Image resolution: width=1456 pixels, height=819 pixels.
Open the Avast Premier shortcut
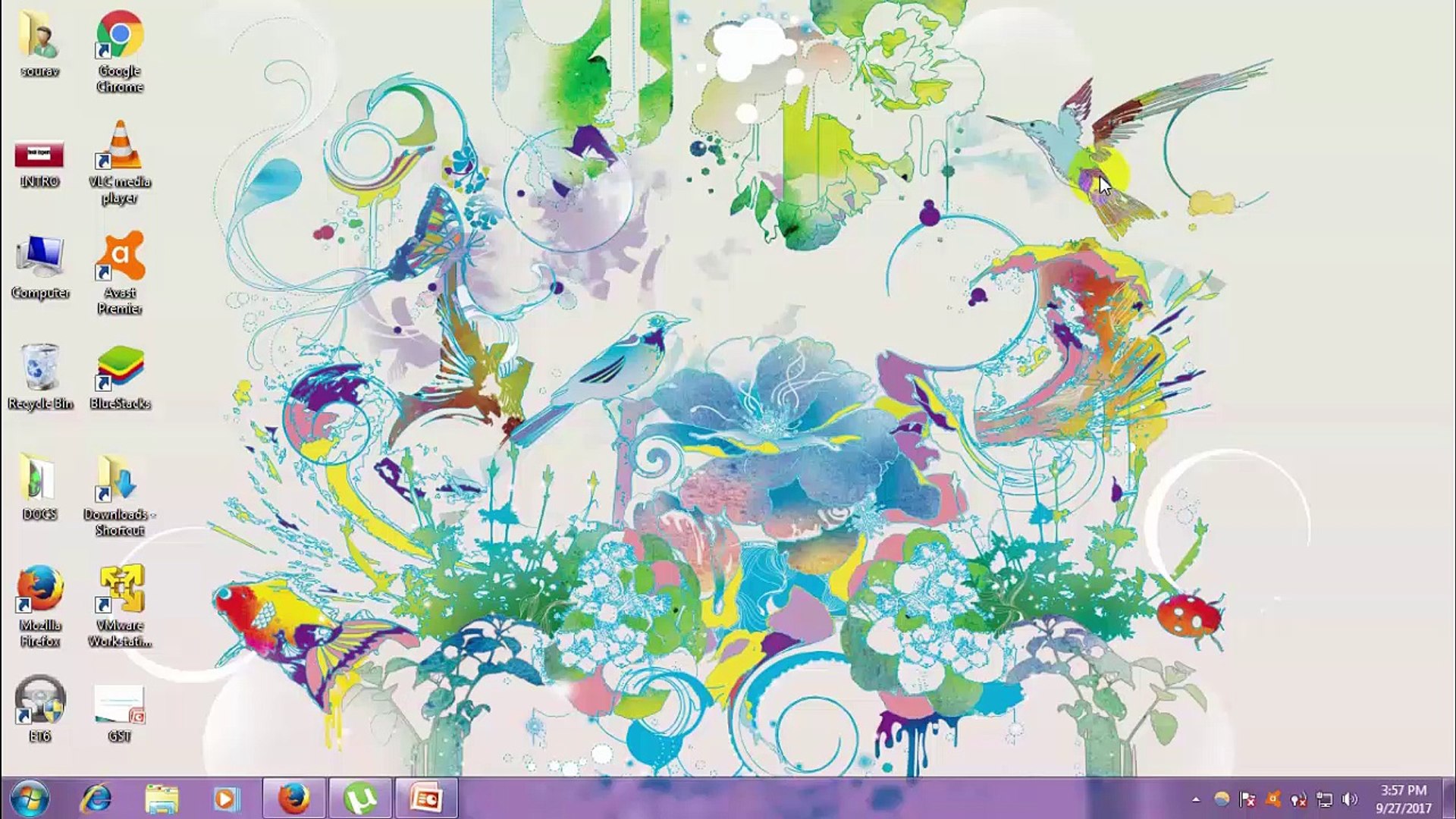[119, 273]
